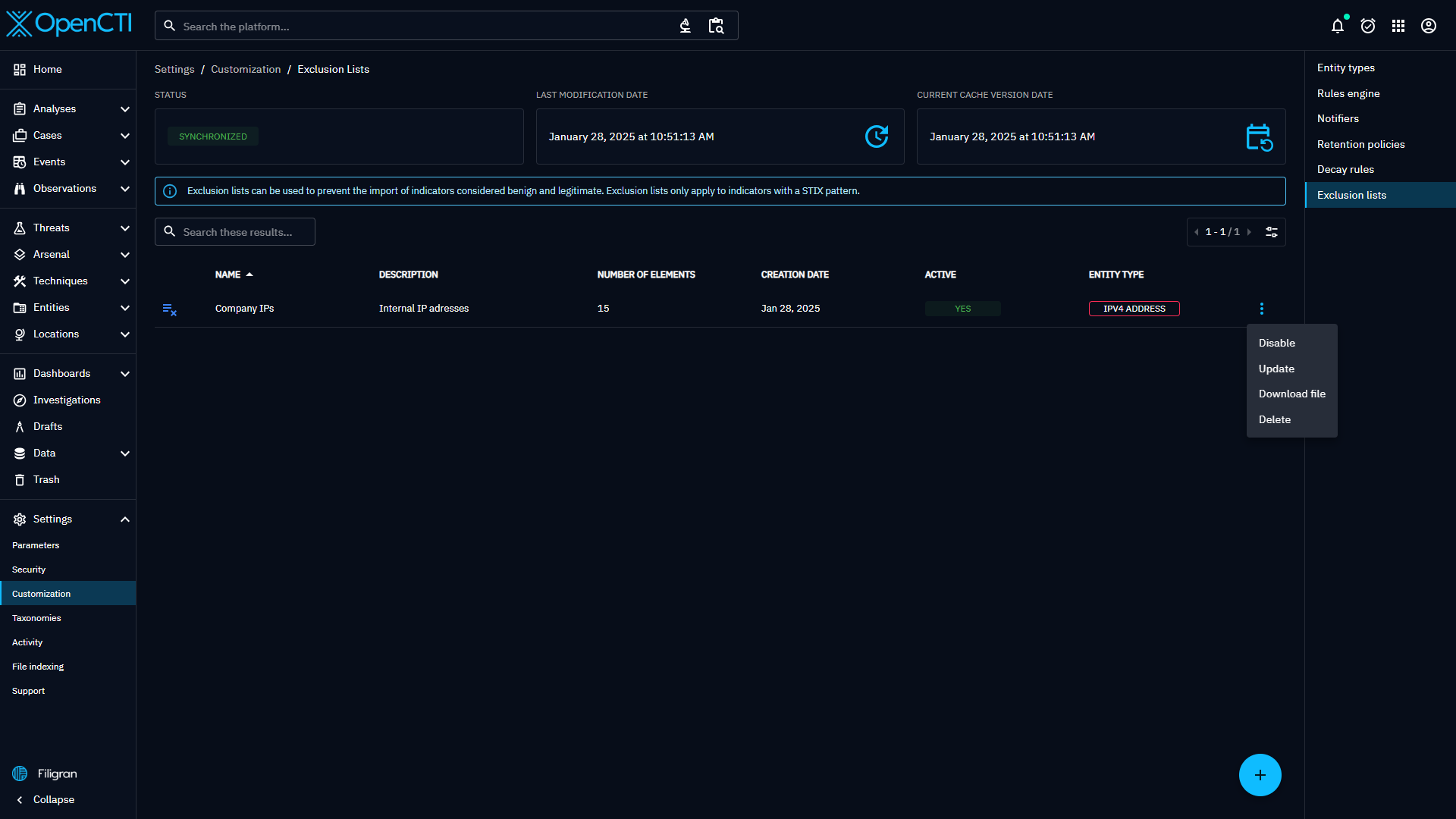Choose Download file from popup menu
This screenshot has width=1456, height=819.
1292,394
